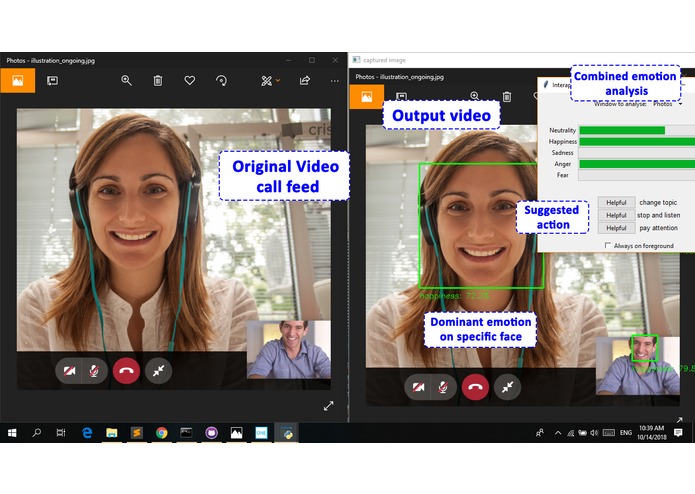The image size is (695, 494).
Task: Click the Anger level bar
Action: [637, 164]
